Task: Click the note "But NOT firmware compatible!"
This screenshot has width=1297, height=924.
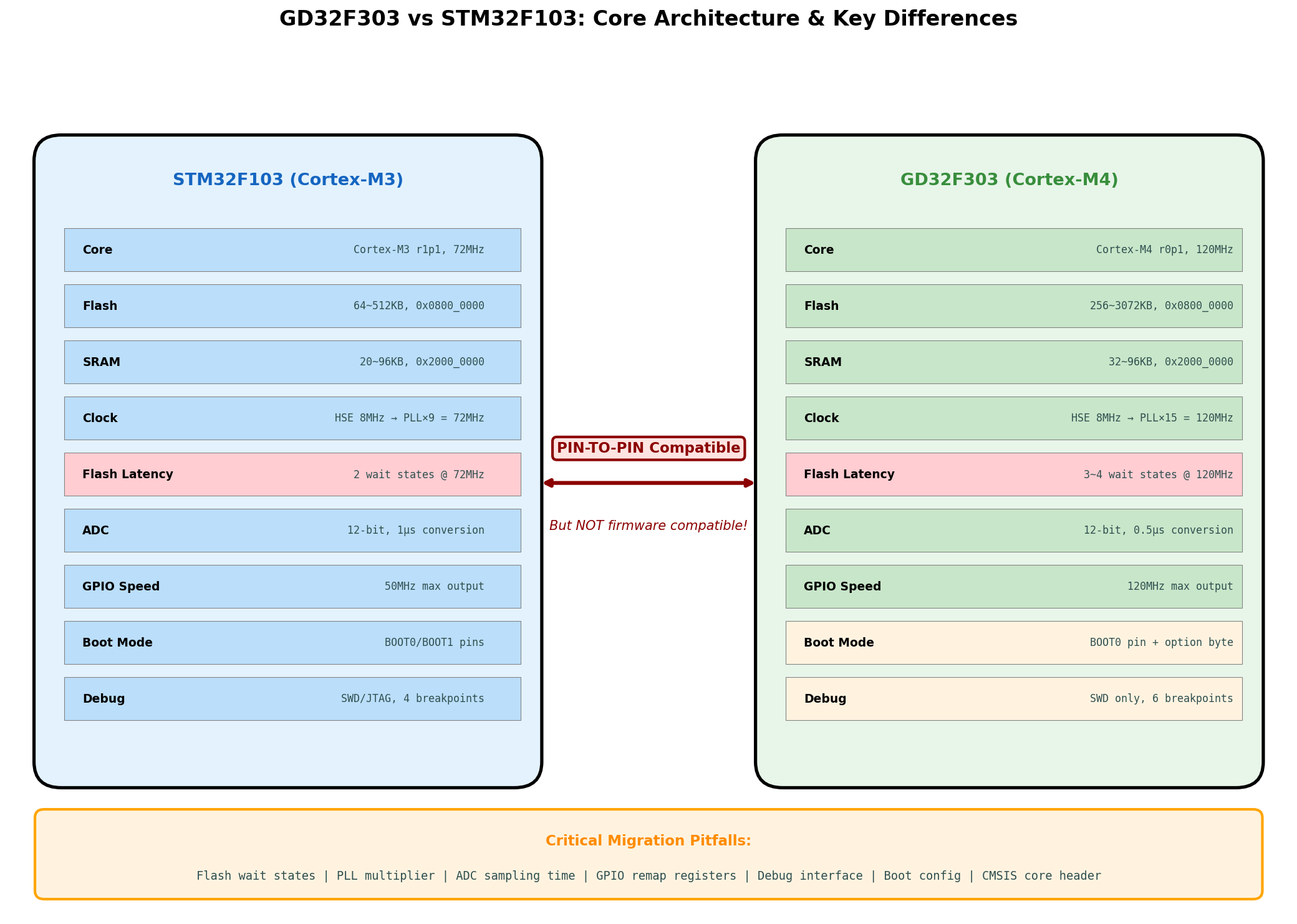Action: 648,526
